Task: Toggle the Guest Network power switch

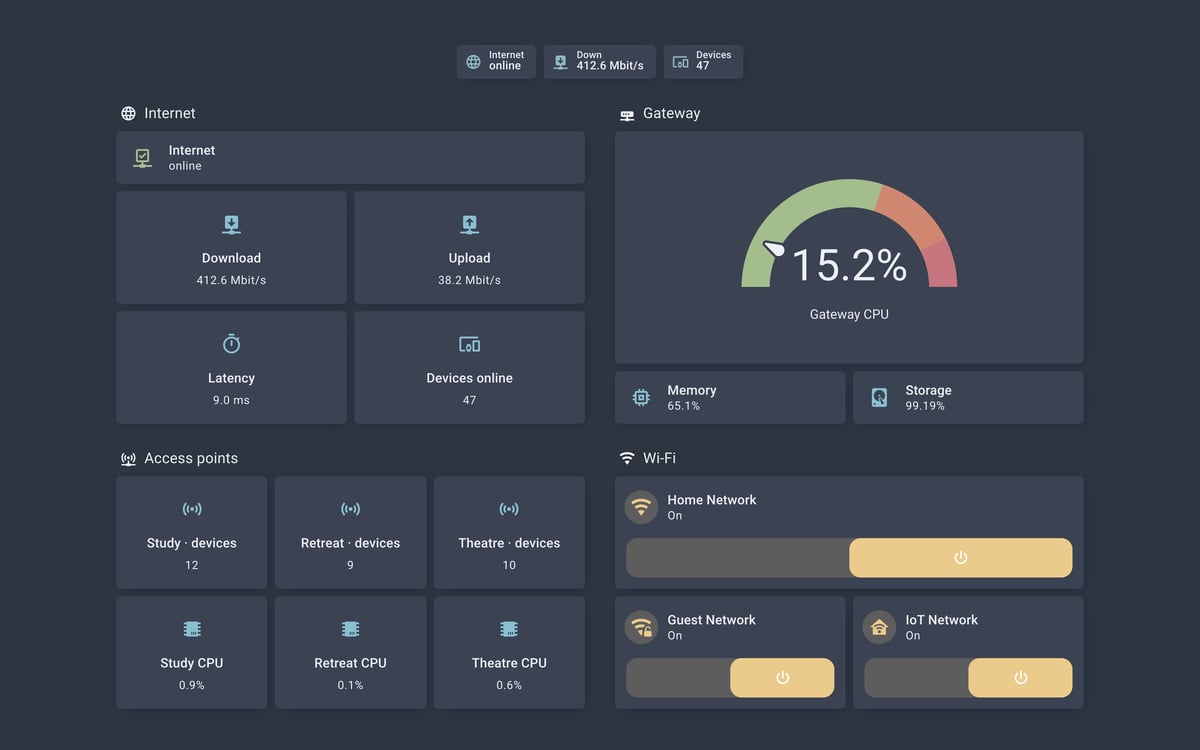Action: click(x=730, y=678)
